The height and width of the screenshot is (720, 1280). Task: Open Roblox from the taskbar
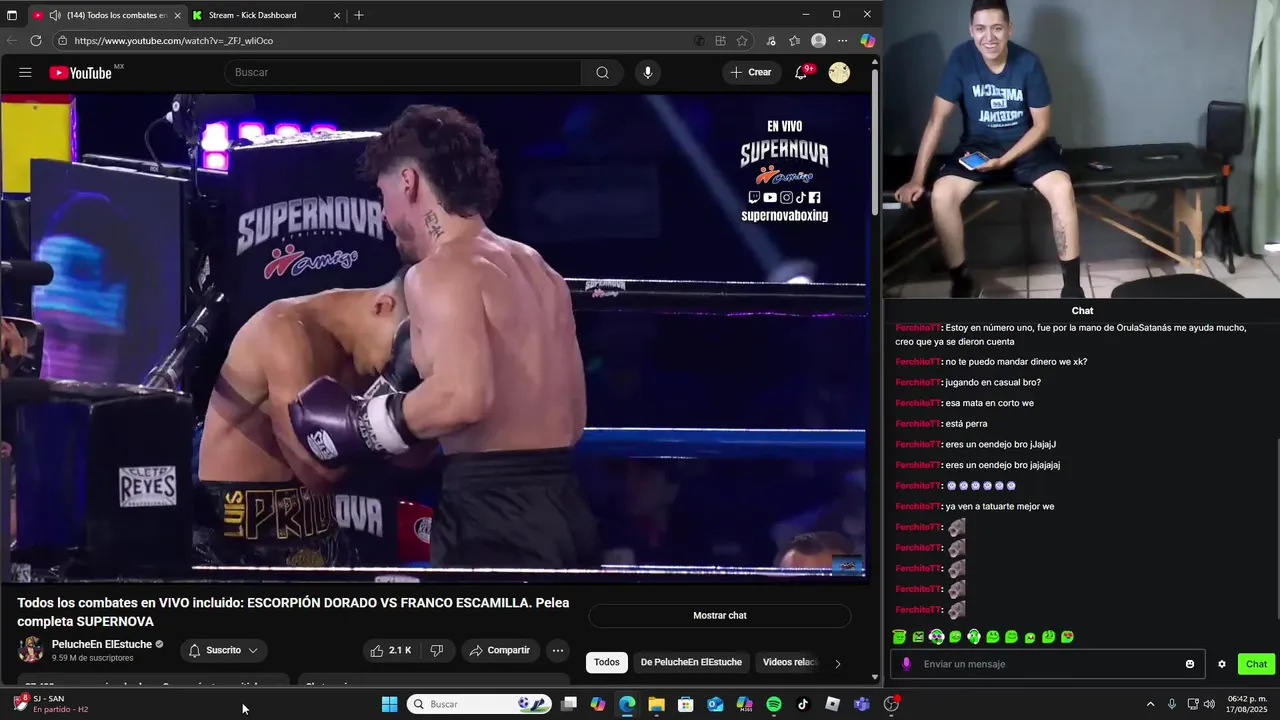(x=832, y=704)
